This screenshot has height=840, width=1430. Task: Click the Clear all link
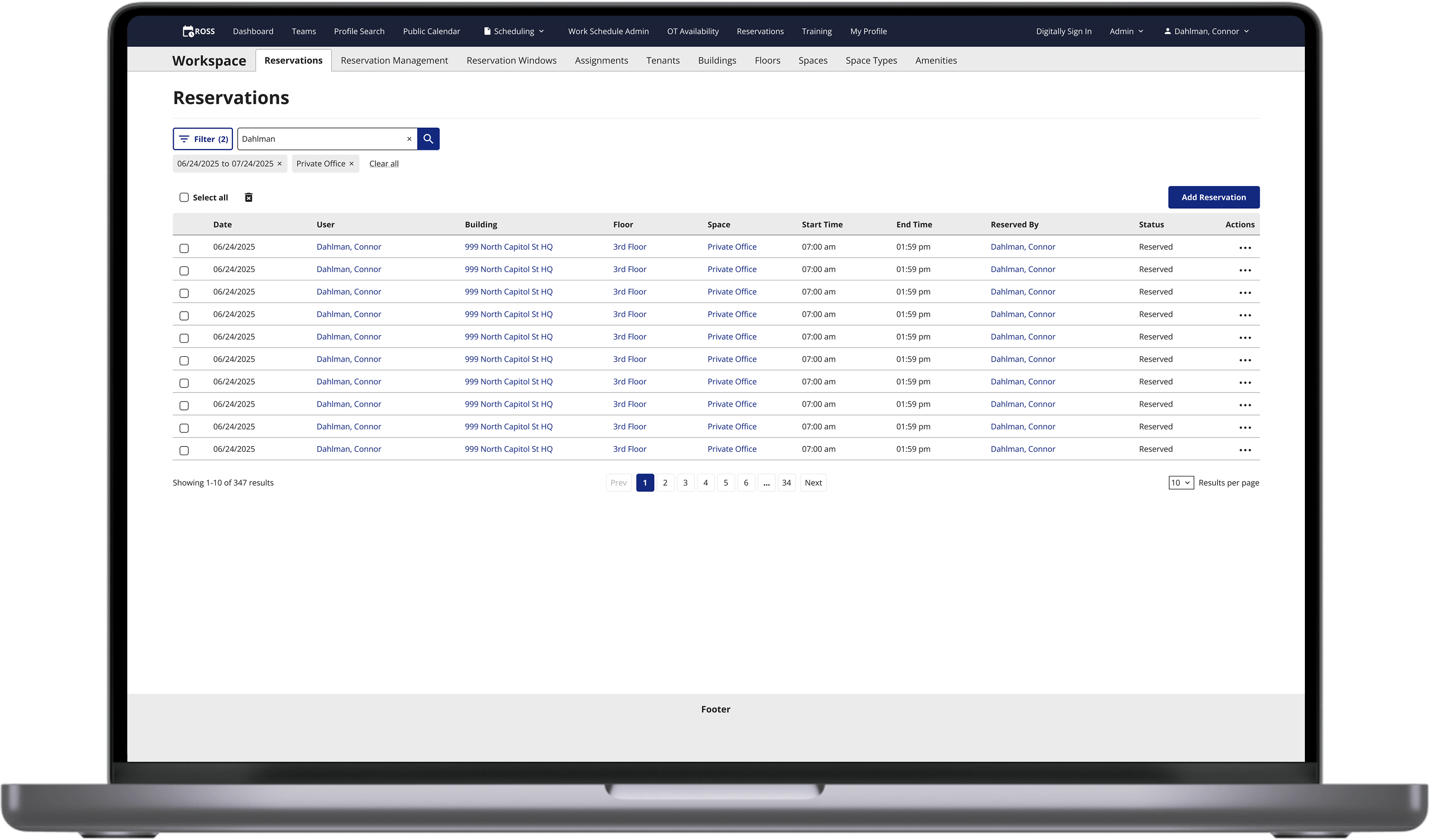coord(384,164)
